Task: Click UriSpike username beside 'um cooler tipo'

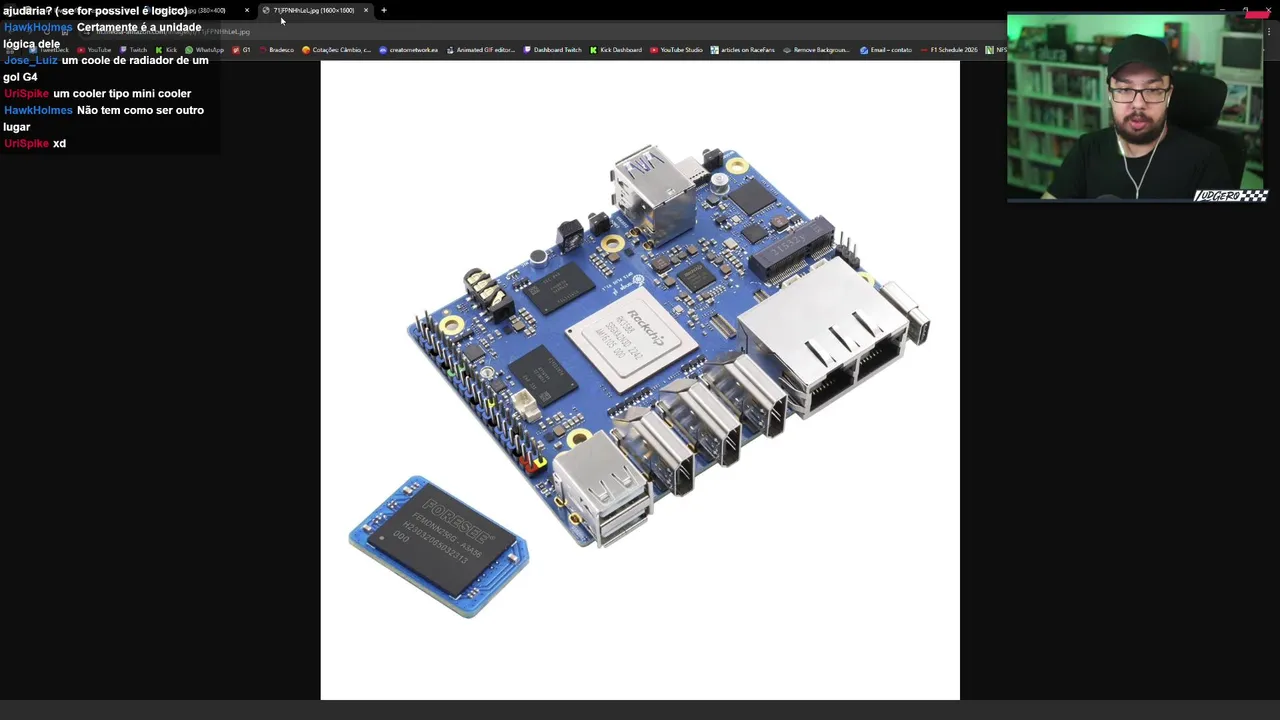Action: tap(26, 94)
